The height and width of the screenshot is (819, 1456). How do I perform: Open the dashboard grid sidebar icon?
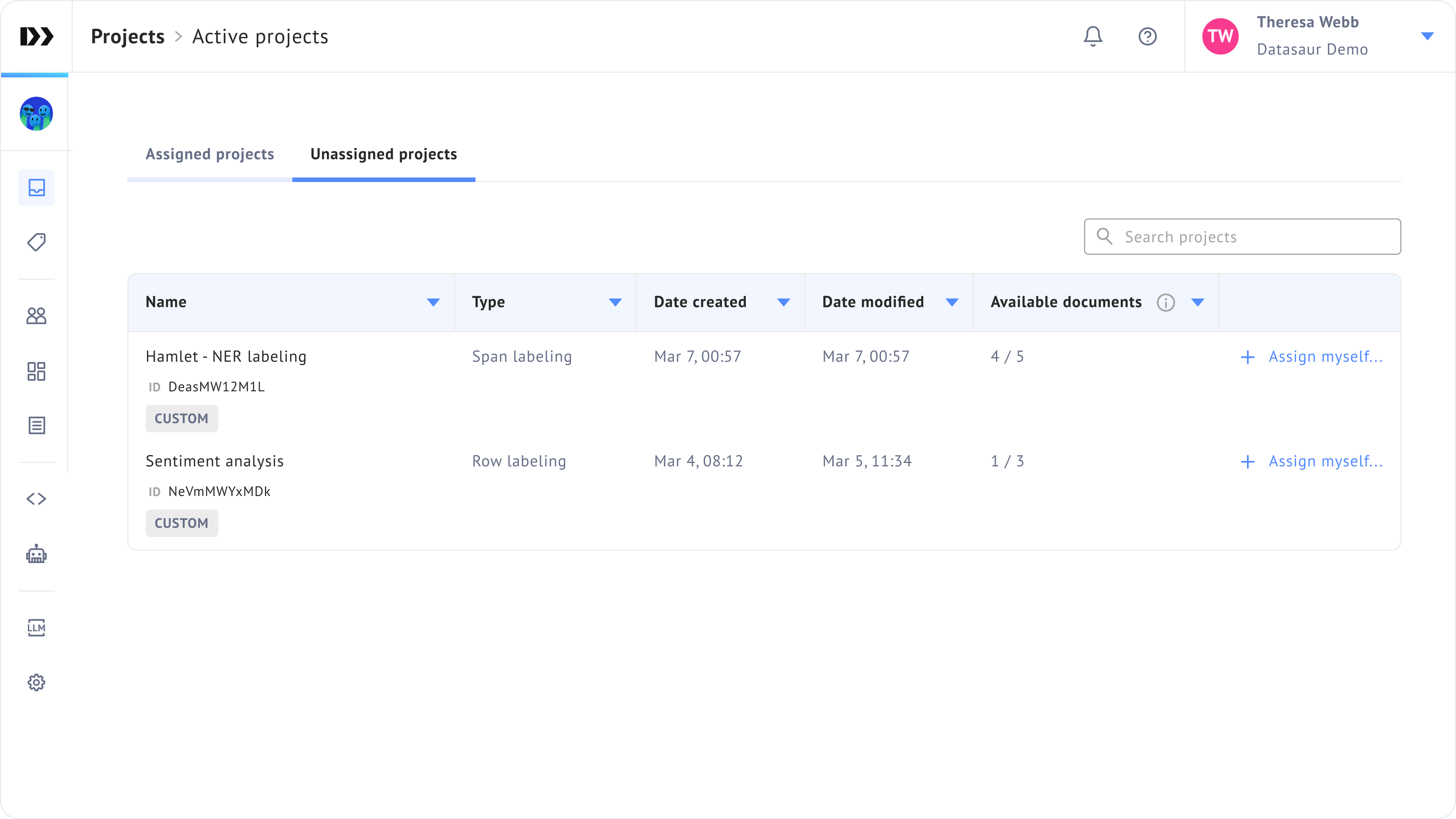point(36,371)
